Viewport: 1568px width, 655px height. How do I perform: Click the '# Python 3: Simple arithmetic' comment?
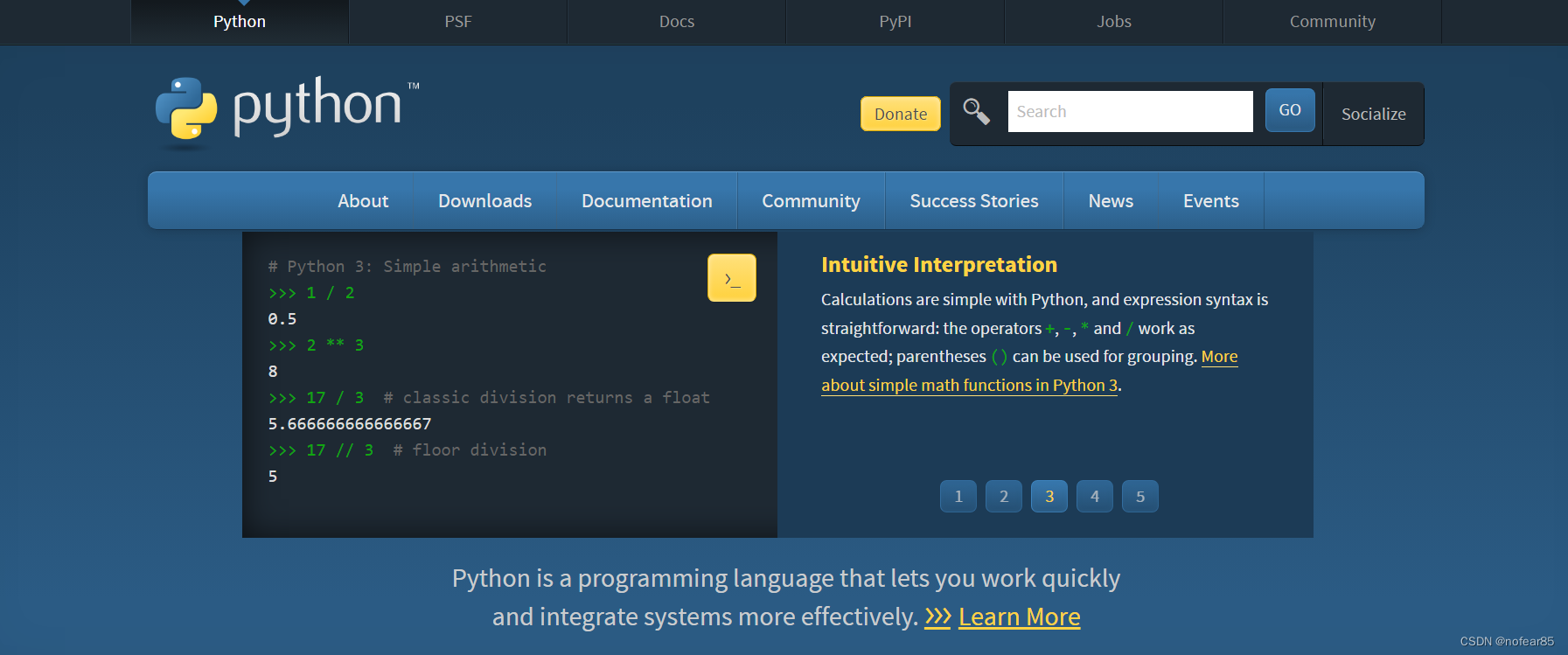408,266
